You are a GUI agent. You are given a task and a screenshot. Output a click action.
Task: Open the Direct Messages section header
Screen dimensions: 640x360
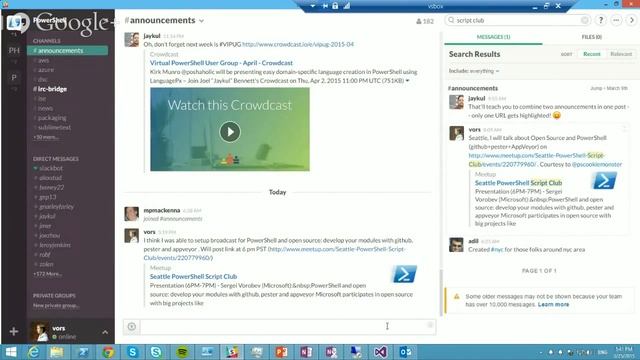click(56, 159)
